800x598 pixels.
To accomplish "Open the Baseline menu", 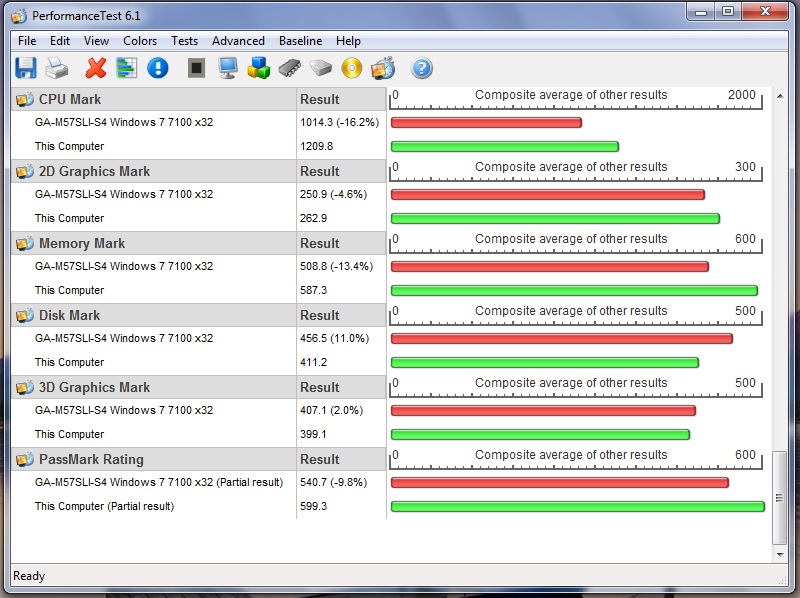I will point(301,41).
